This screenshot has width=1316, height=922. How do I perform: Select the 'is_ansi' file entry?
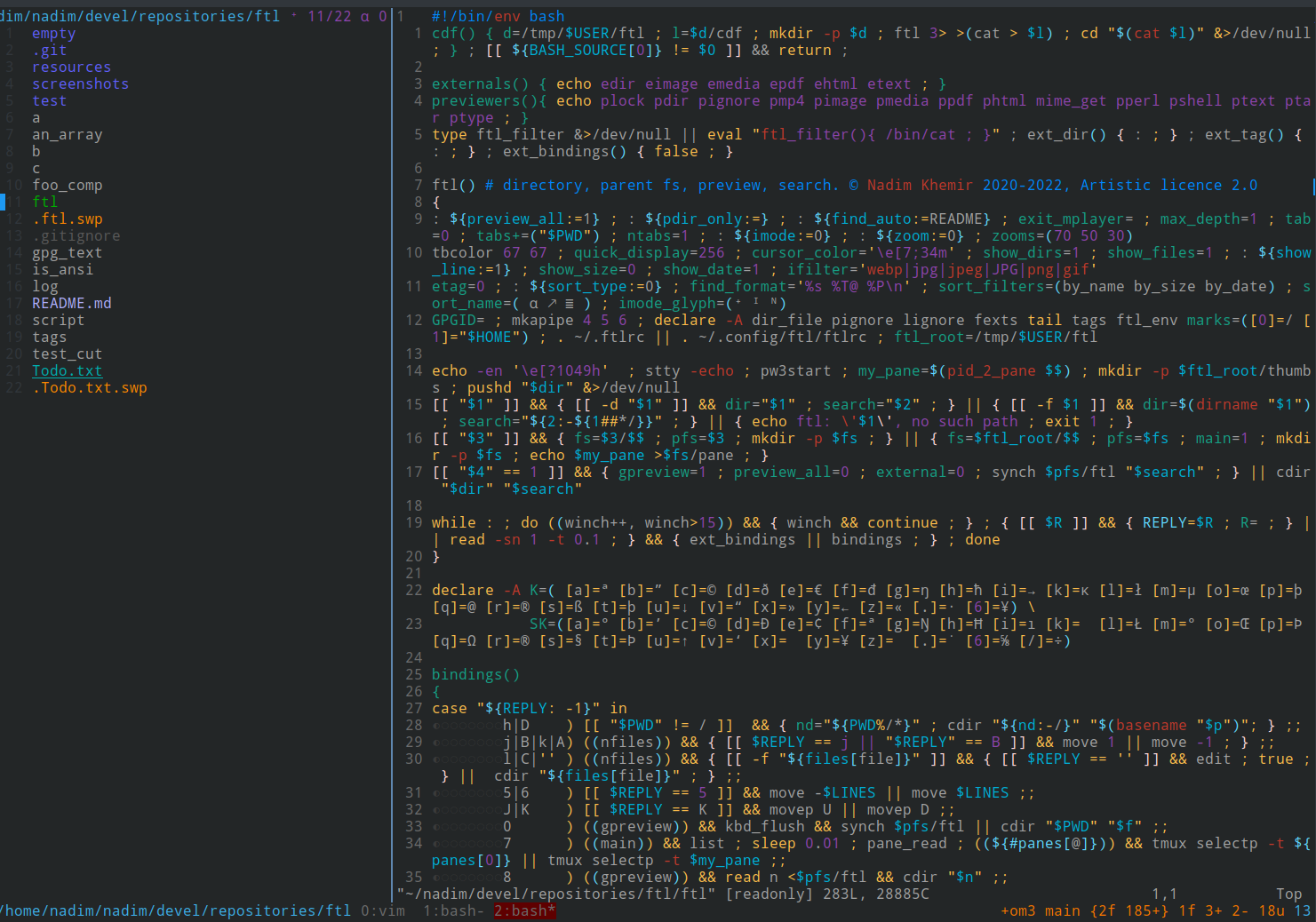click(63, 270)
